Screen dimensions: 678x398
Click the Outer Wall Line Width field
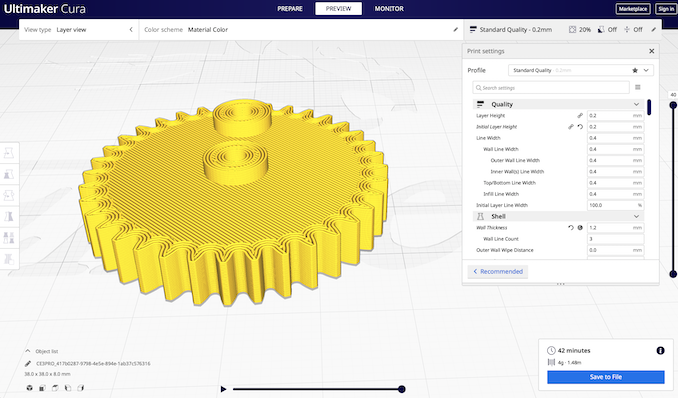[615, 160]
